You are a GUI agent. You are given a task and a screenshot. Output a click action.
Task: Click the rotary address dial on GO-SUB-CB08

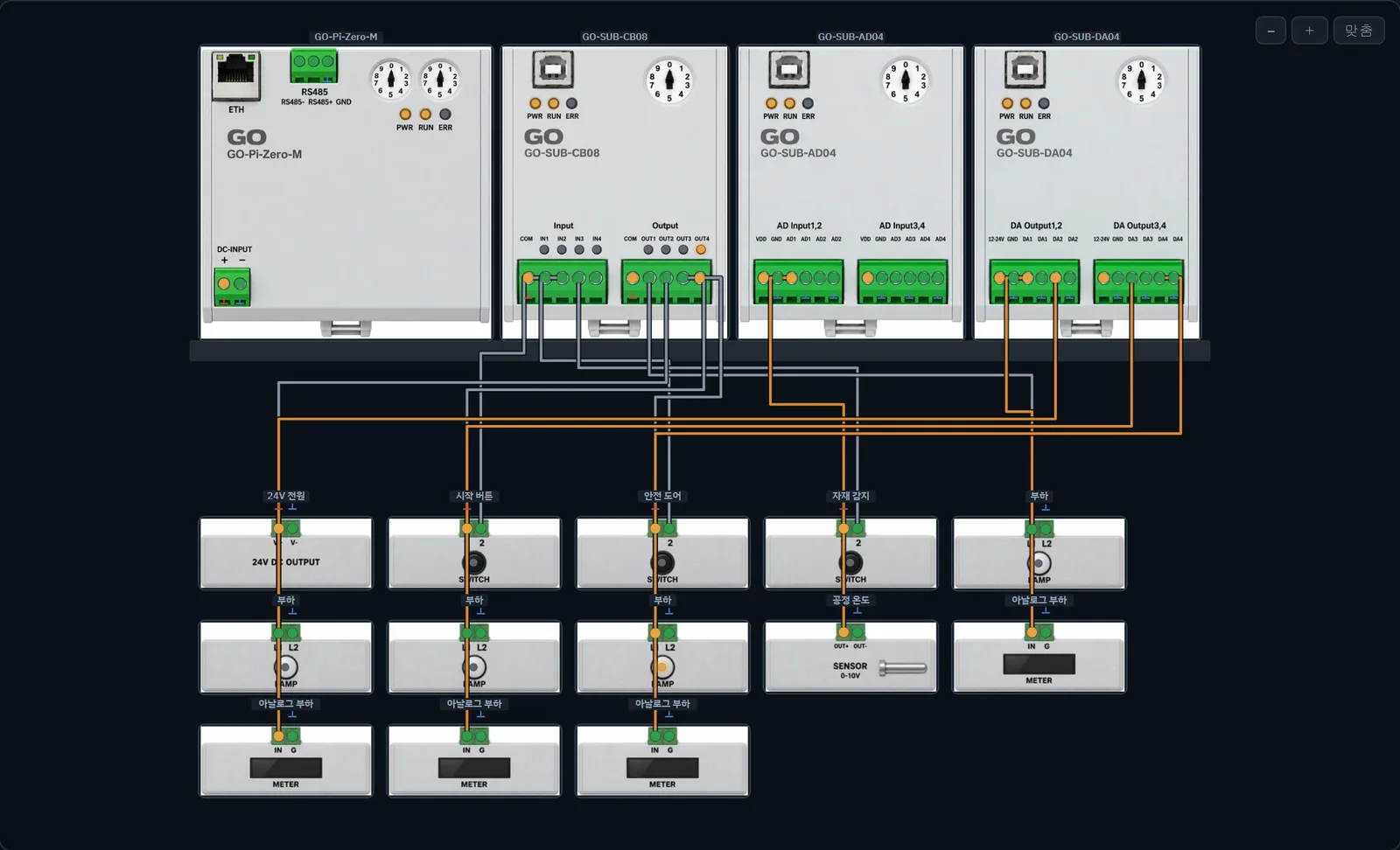click(x=669, y=80)
